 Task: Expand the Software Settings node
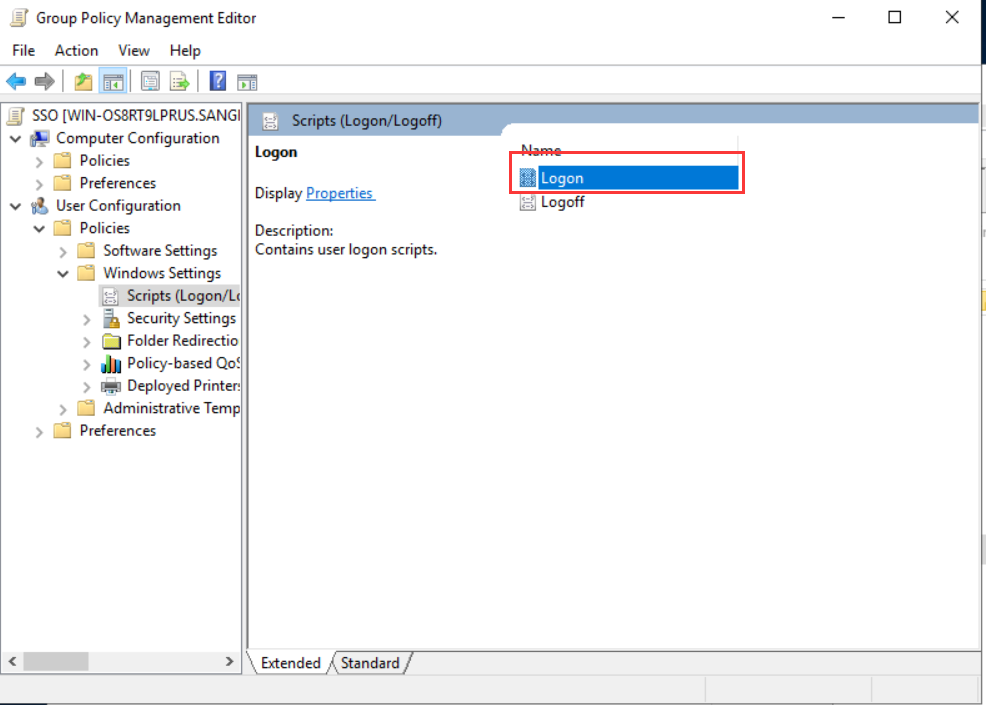(63, 251)
